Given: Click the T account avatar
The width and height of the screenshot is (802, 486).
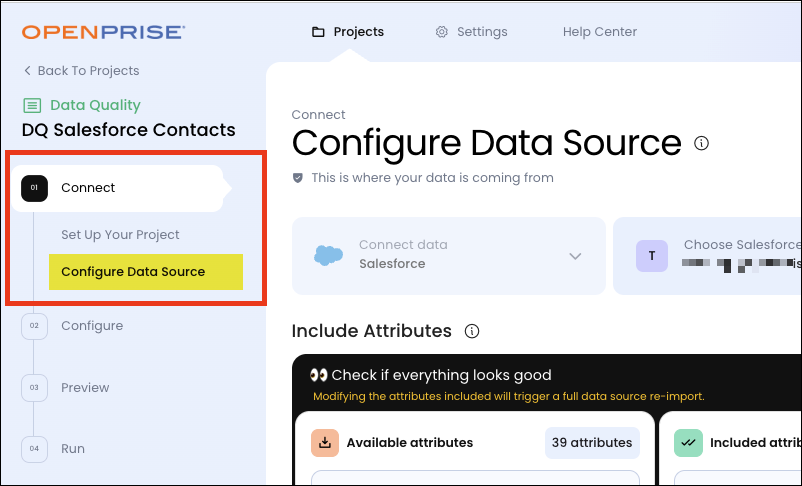Looking at the screenshot, I should coord(652,256).
